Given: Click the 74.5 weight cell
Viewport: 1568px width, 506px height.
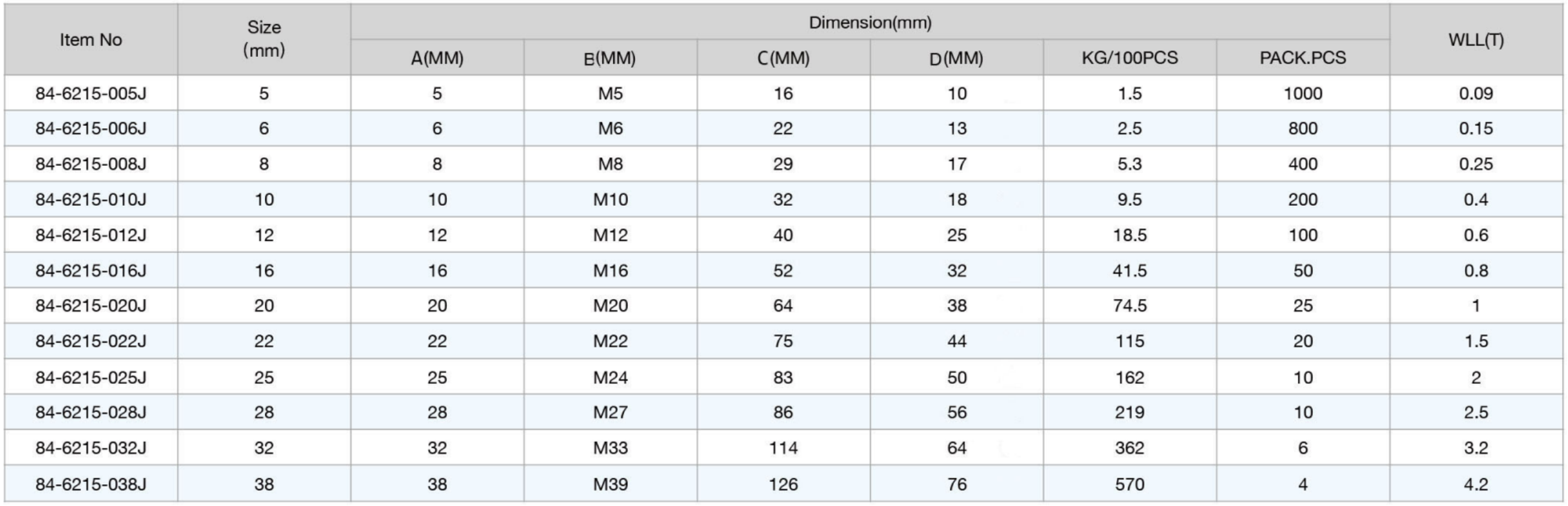Looking at the screenshot, I should click(1130, 305).
